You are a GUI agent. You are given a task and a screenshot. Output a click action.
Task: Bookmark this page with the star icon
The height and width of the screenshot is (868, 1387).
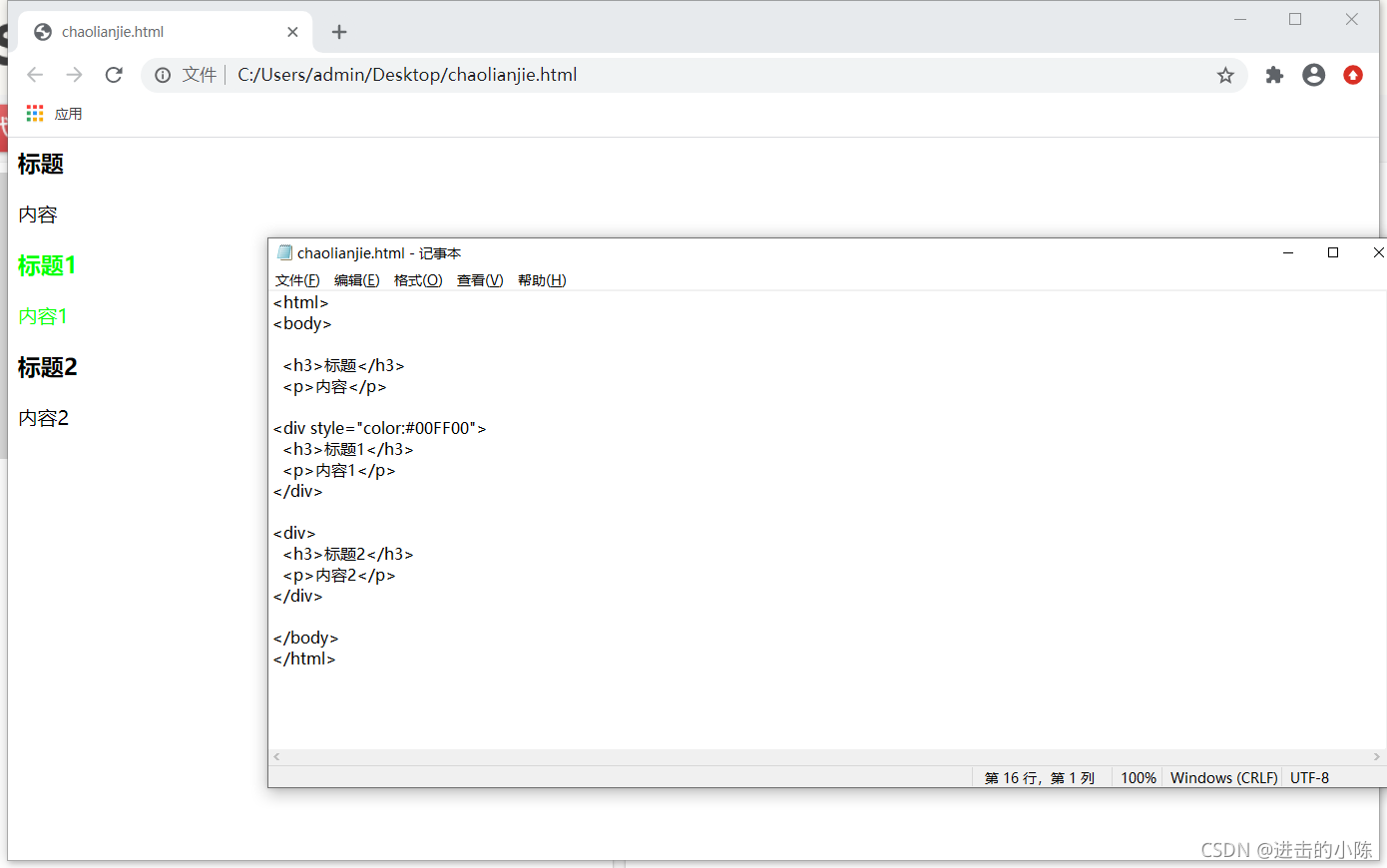click(x=1225, y=75)
